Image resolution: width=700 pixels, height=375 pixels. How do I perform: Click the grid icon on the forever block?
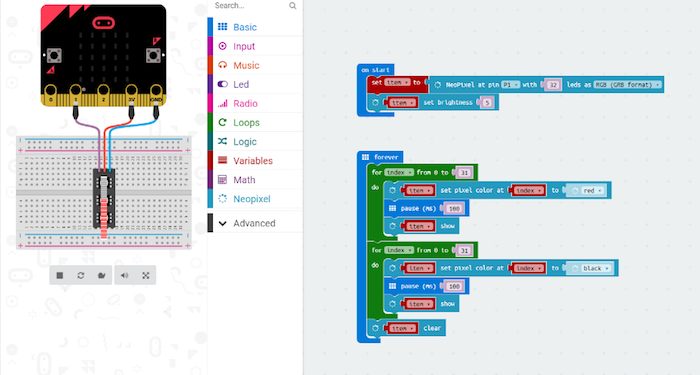point(365,157)
